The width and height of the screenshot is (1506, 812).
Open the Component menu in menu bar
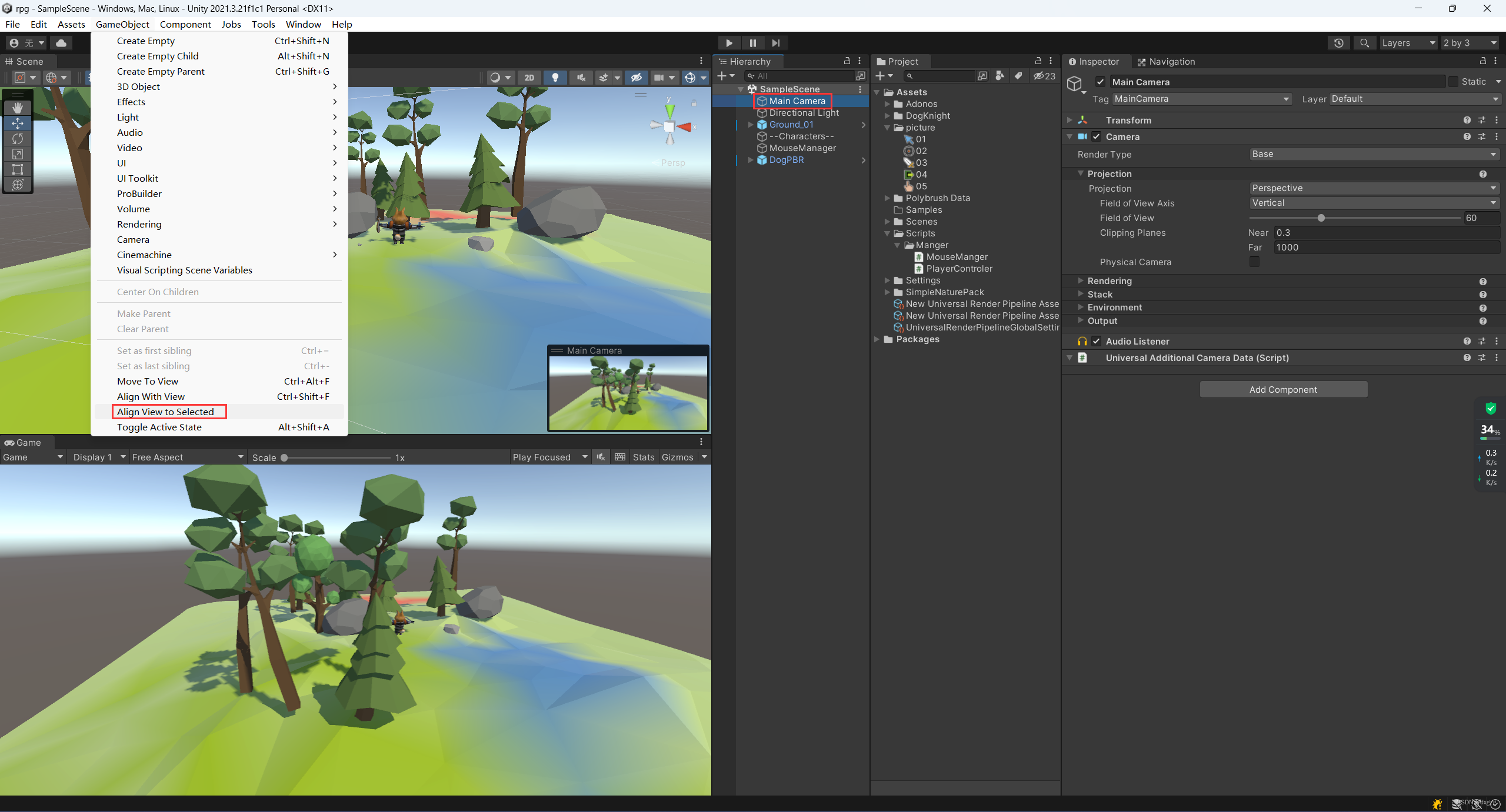pos(185,24)
